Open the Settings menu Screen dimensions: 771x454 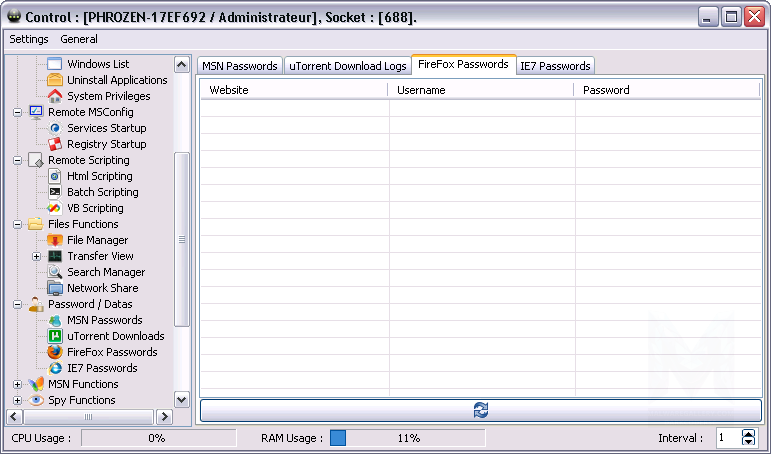pyautogui.click(x=29, y=39)
